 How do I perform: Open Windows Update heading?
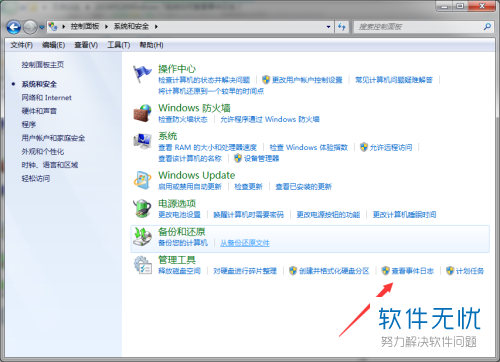coord(196,175)
